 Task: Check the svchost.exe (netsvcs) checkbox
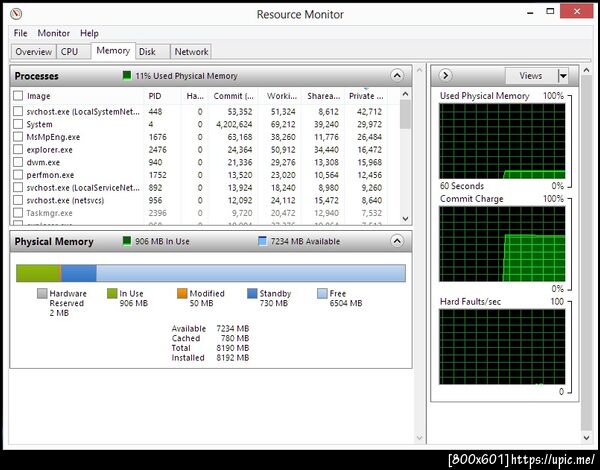pos(18,200)
